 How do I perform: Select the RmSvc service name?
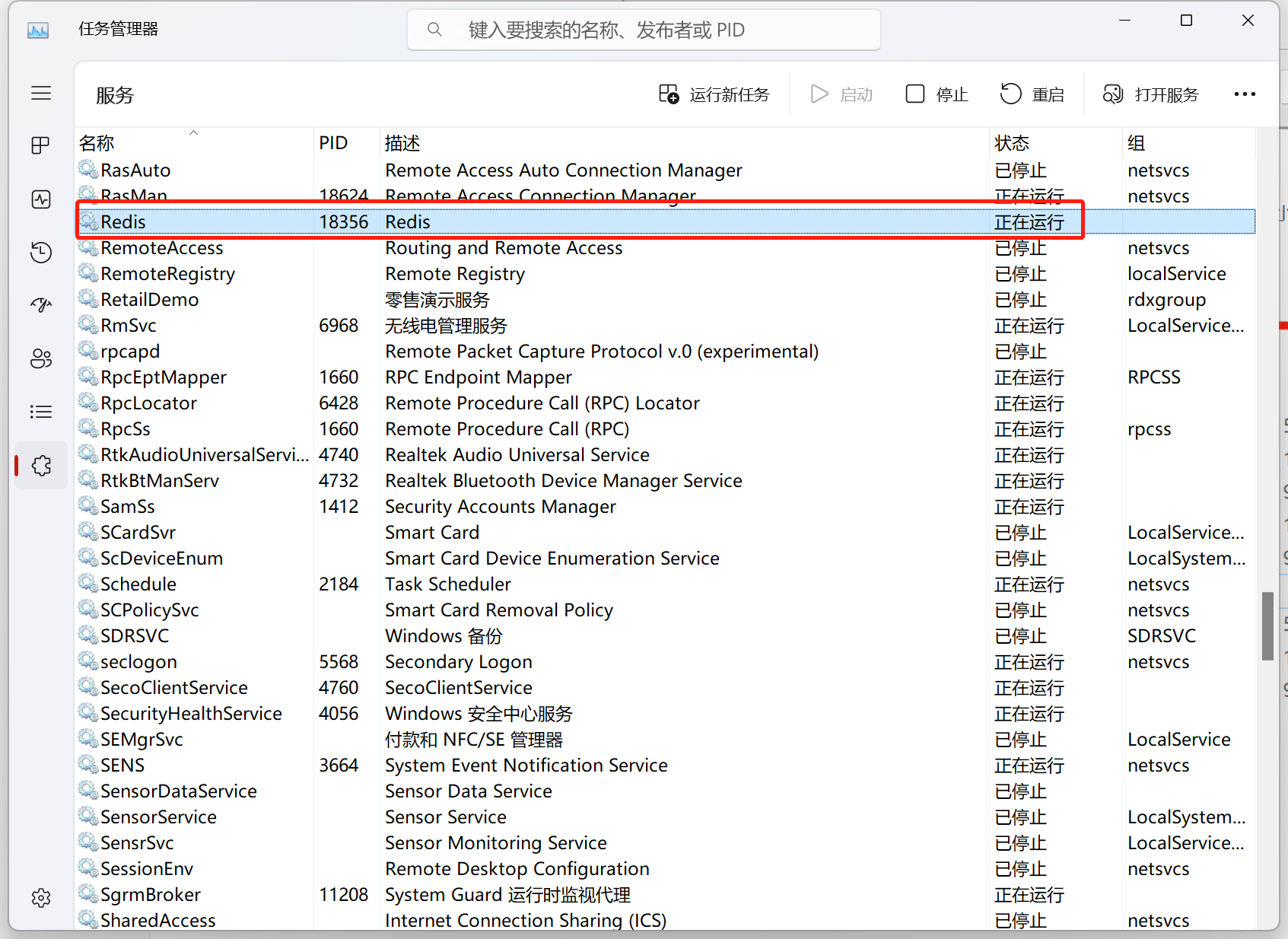tap(129, 326)
